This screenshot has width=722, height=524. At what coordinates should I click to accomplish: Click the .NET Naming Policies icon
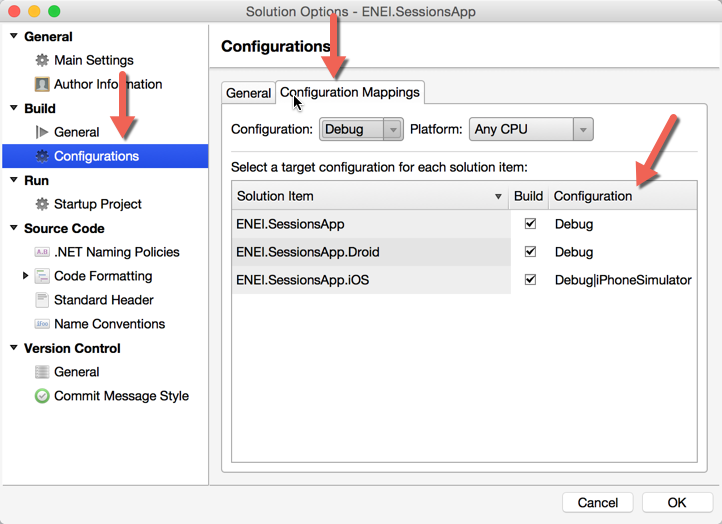(42, 252)
